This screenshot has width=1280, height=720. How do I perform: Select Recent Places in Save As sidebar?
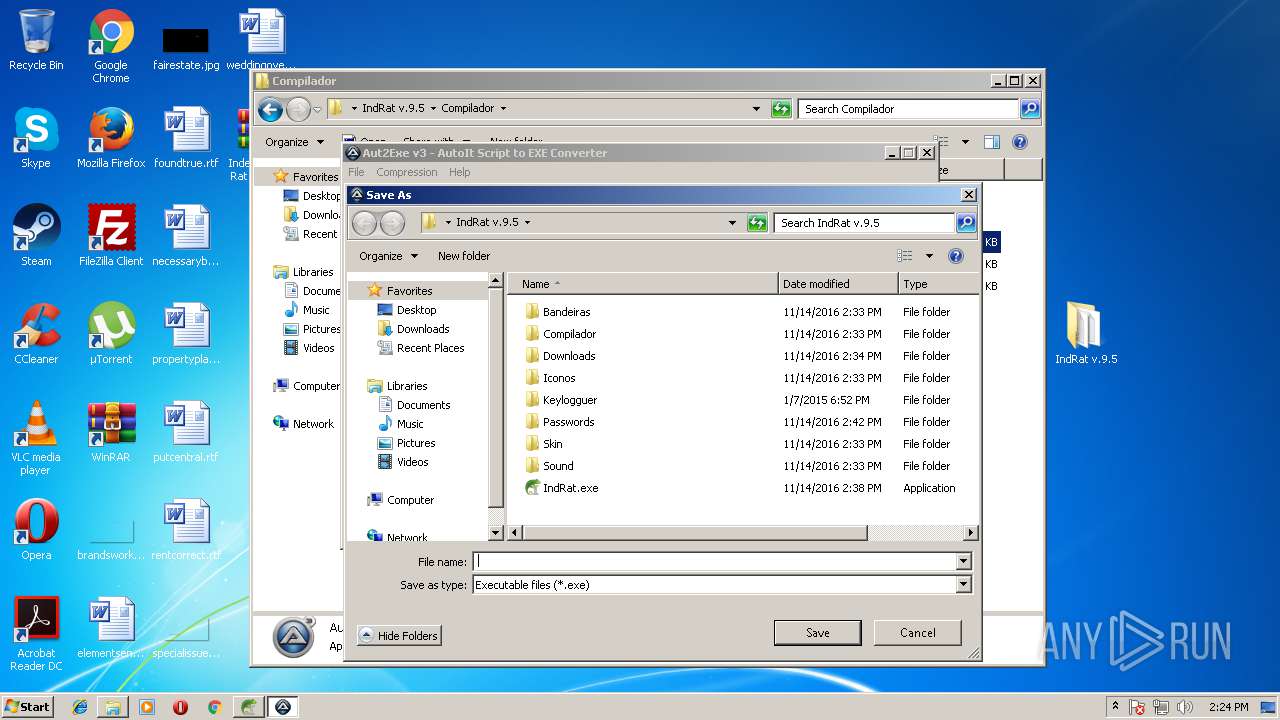pos(430,348)
